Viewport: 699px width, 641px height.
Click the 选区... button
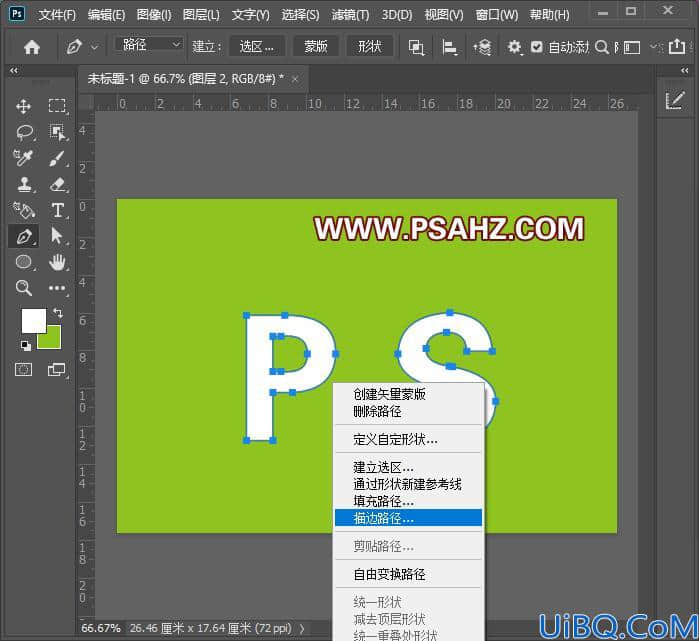(x=257, y=46)
